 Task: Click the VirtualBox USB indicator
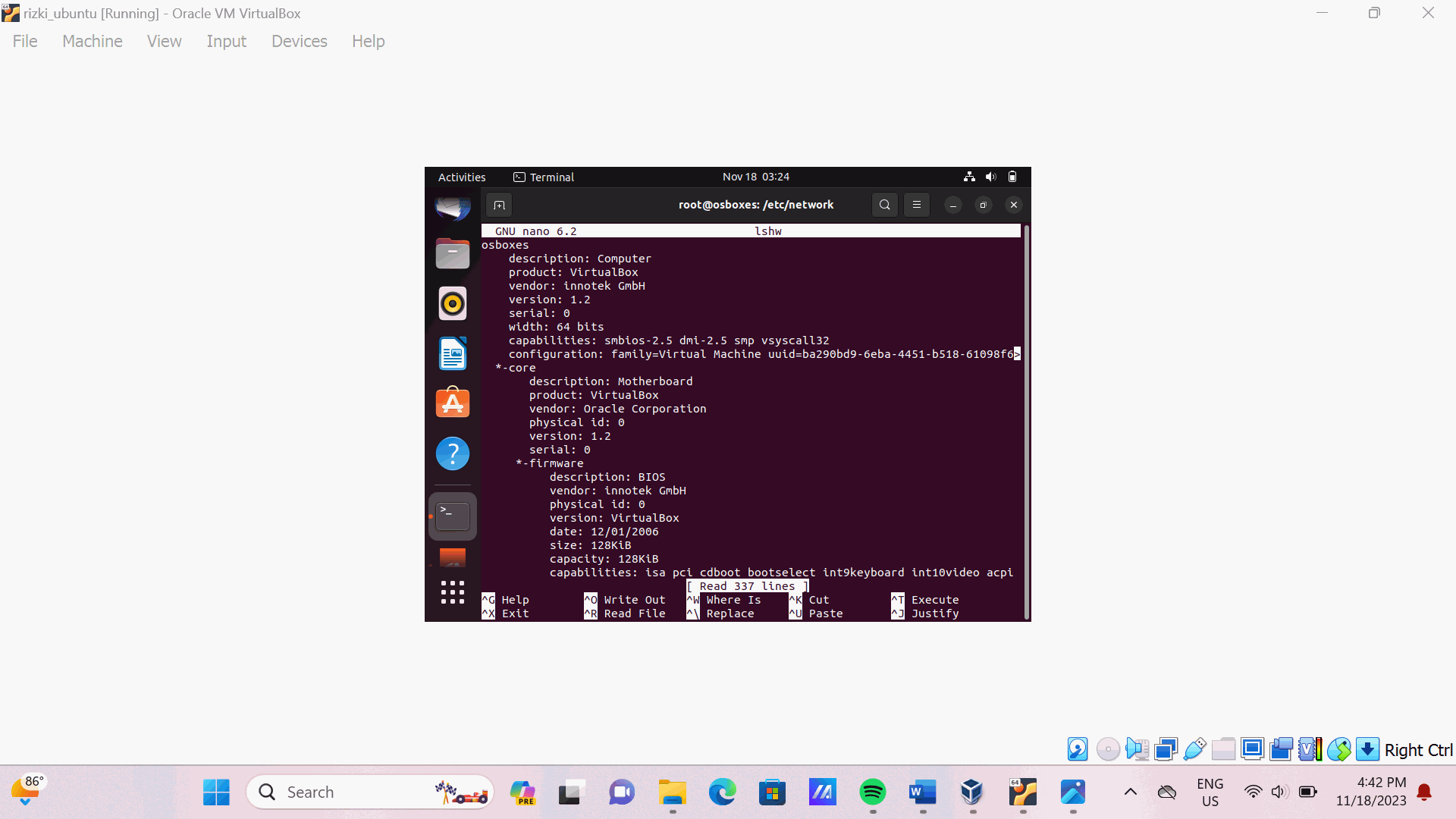1194,749
